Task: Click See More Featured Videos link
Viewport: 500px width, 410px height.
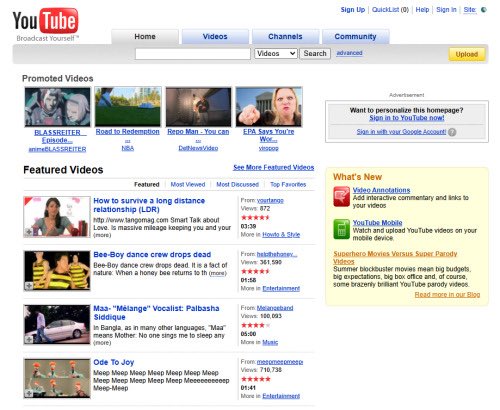Action: tap(274, 168)
